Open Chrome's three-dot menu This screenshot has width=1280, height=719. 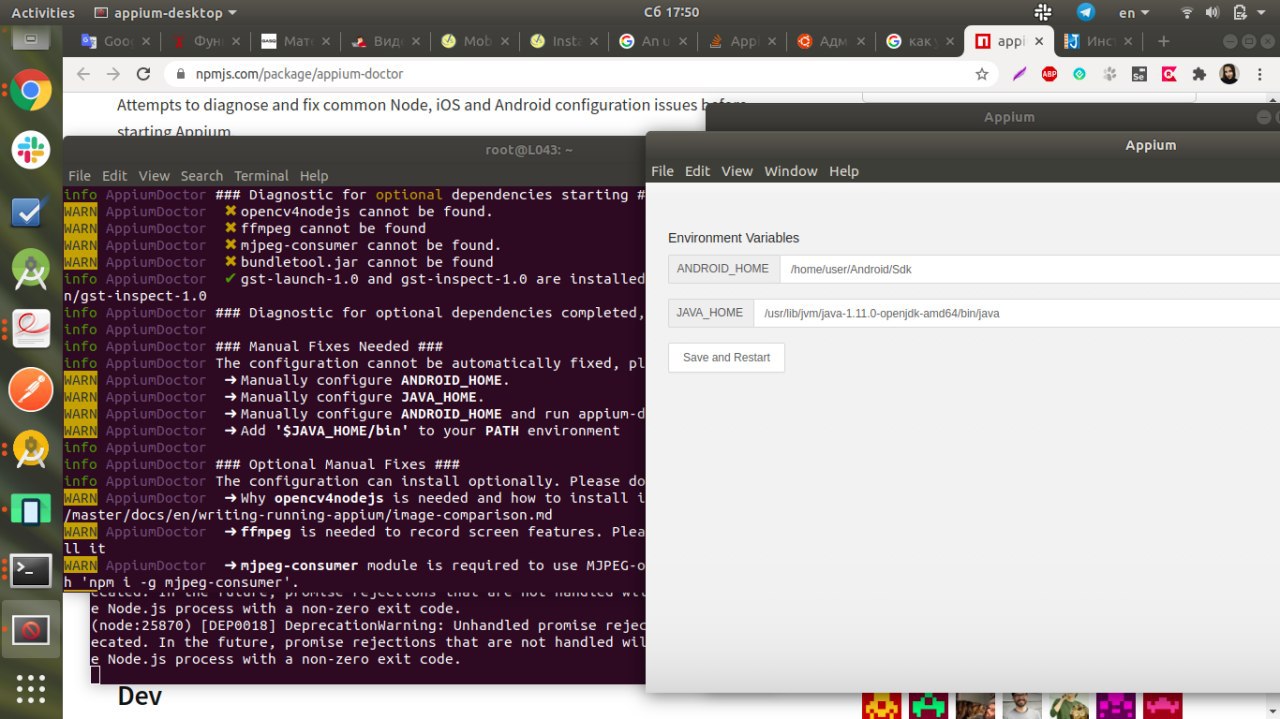1260,74
